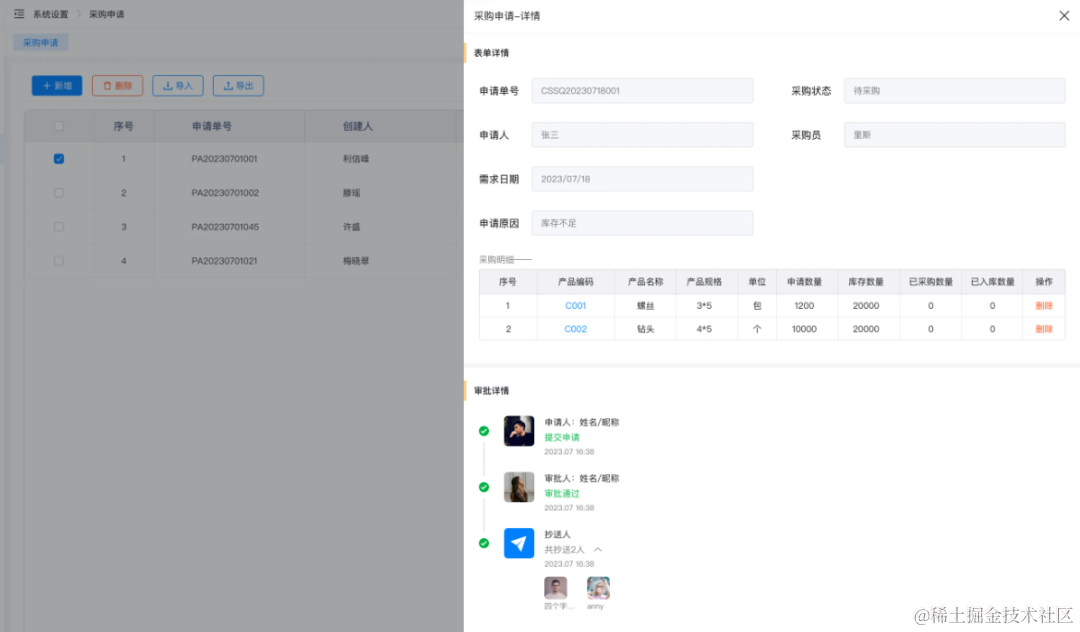This screenshot has width=1080, height=632.
Task: Click the 申请原因 field showing 库存不足
Action: [642, 223]
